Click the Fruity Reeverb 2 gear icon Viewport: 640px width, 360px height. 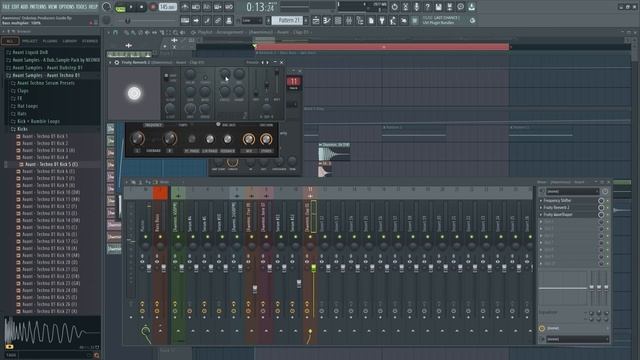point(117,62)
